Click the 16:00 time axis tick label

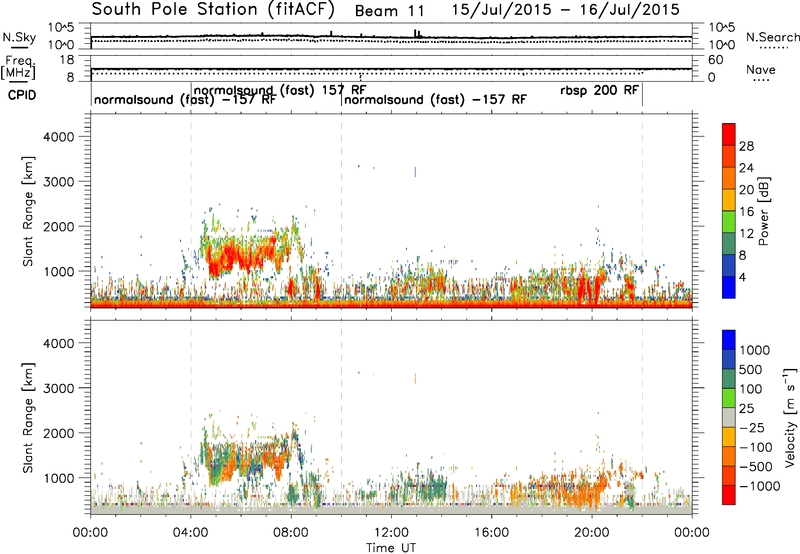[x=491, y=533]
